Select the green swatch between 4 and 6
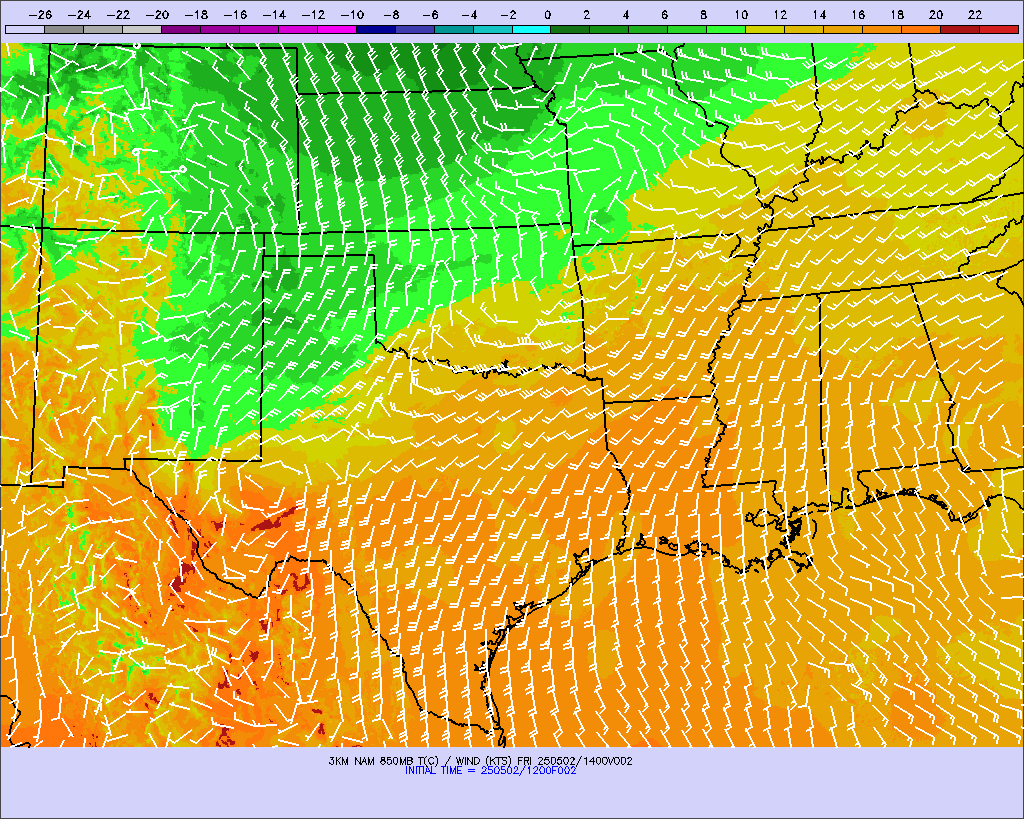This screenshot has height=819, width=1024. [x=648, y=29]
